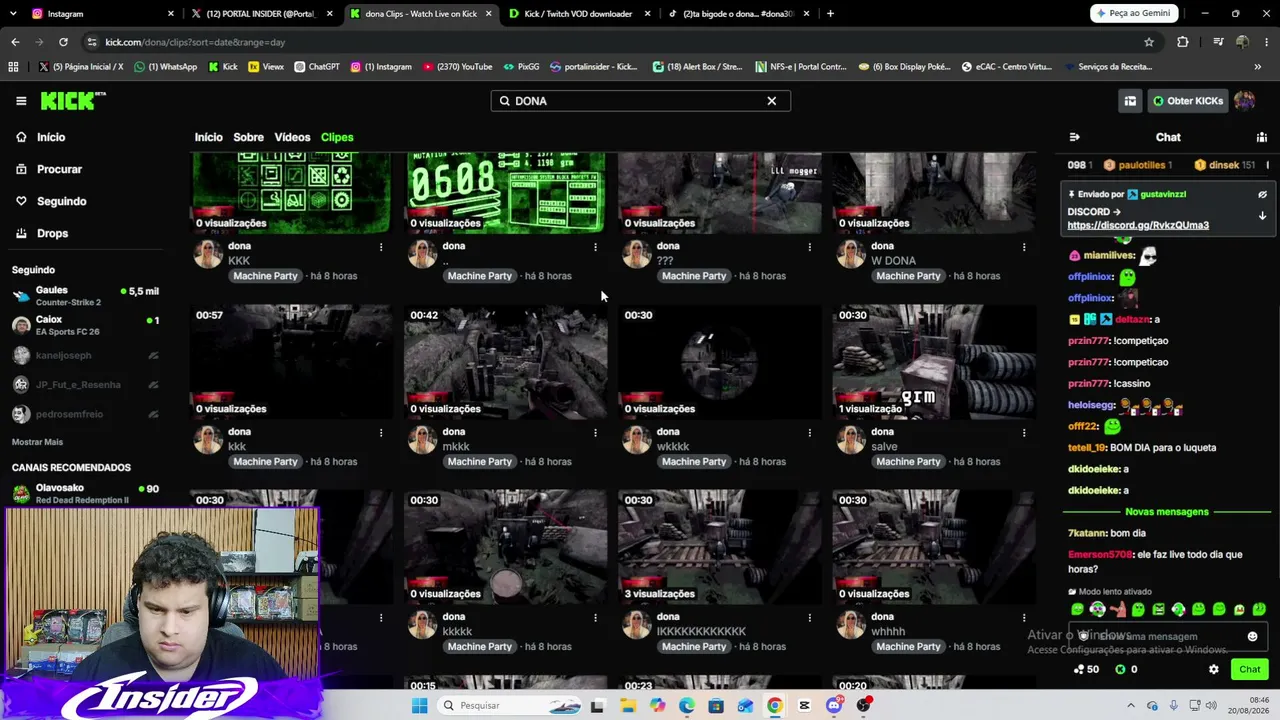1280x720 pixels.
Task: Open the Olavosako recommended channel
Action: tap(86, 493)
